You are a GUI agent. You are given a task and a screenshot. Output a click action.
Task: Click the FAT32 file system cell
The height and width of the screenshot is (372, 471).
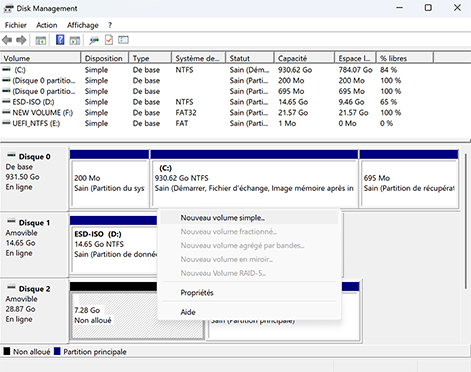(186, 112)
